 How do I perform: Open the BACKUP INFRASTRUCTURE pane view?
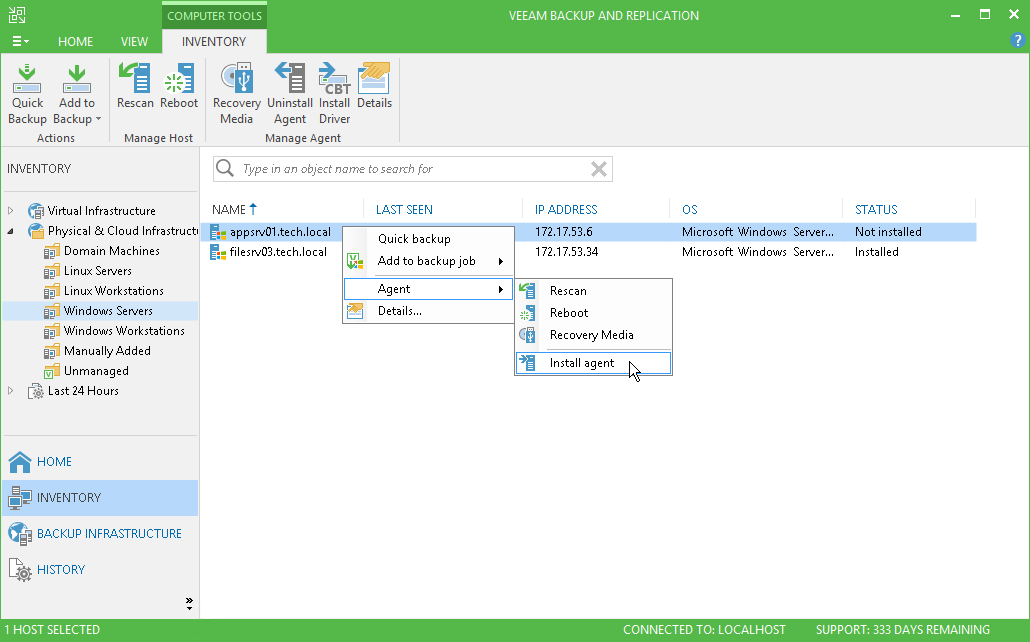tap(101, 534)
